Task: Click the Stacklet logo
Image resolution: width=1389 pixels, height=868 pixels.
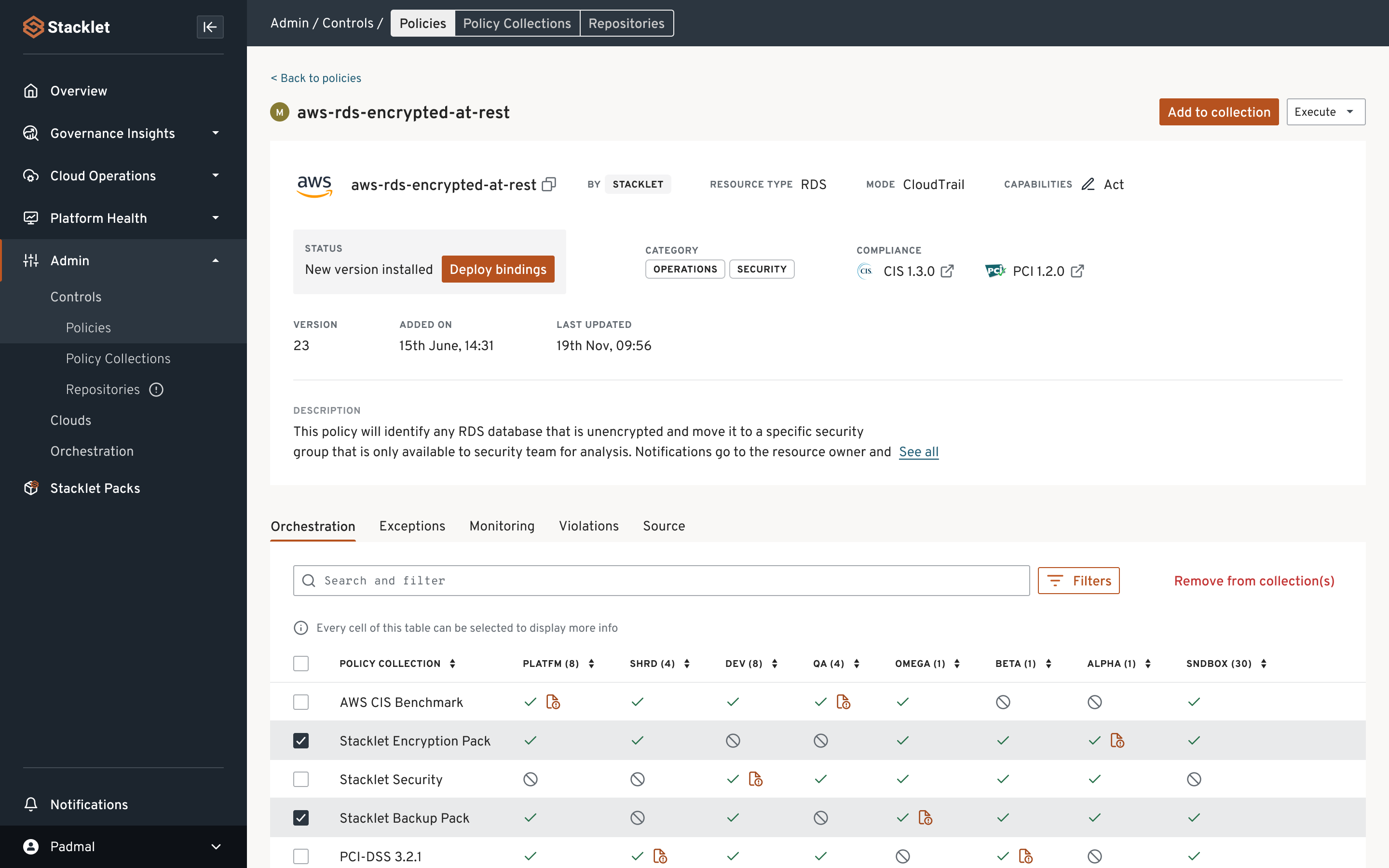Action: click(66, 27)
